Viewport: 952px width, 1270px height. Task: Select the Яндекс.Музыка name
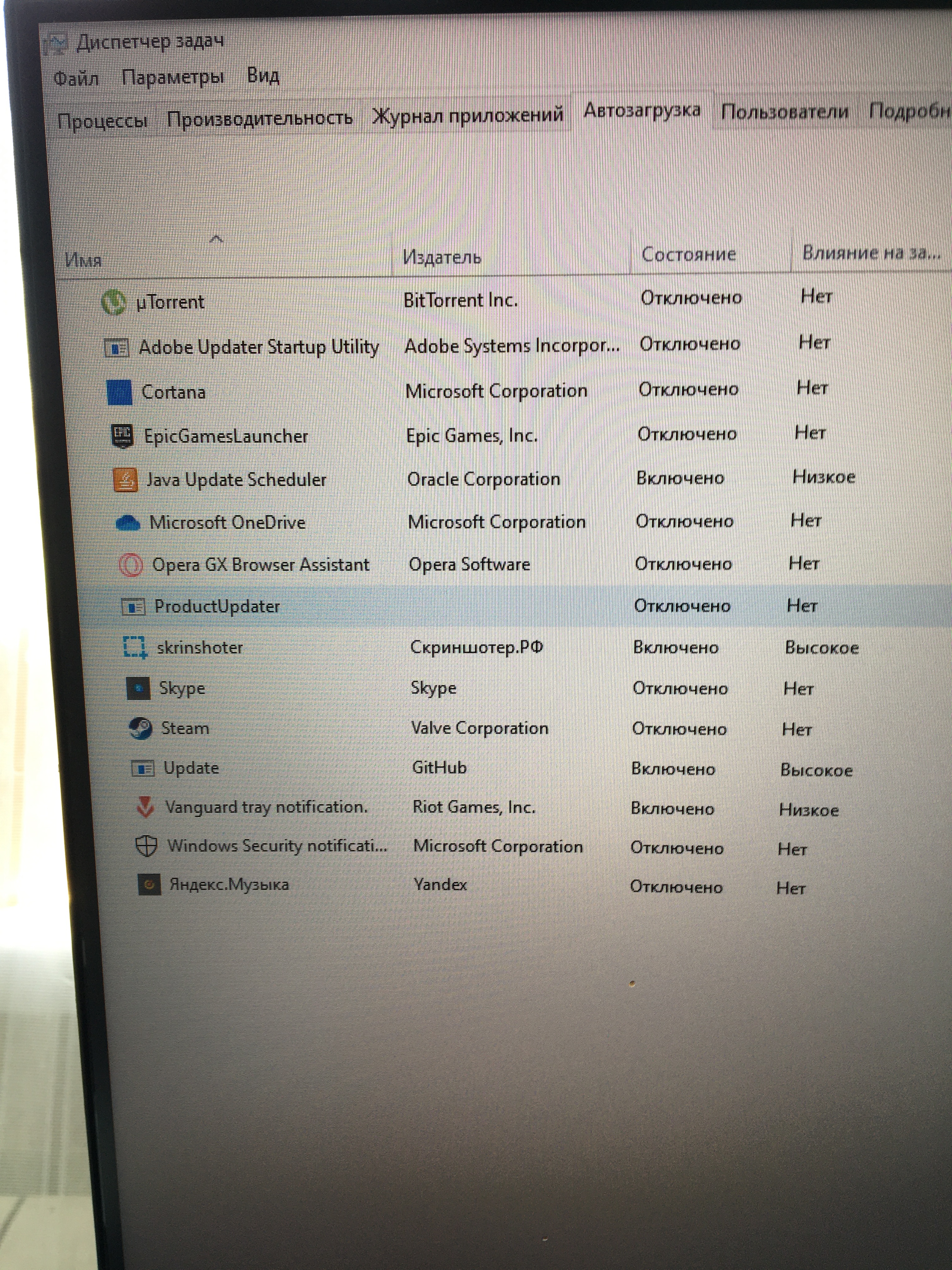tap(229, 885)
